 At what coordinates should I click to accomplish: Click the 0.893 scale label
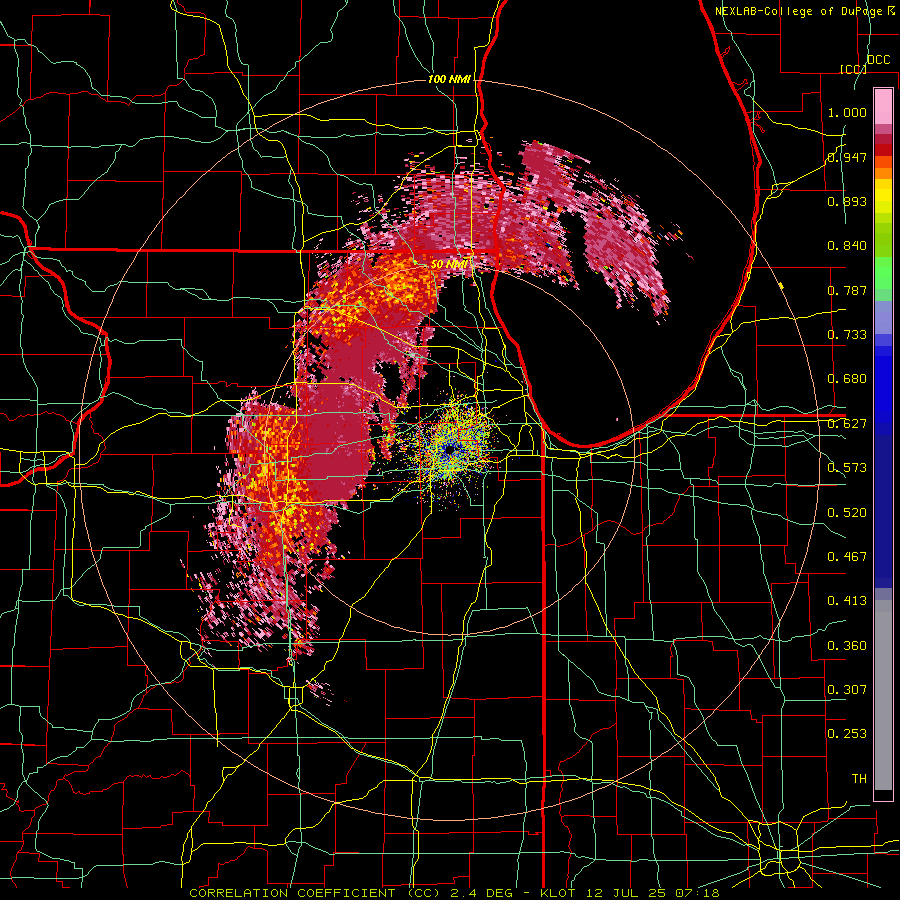(847, 201)
